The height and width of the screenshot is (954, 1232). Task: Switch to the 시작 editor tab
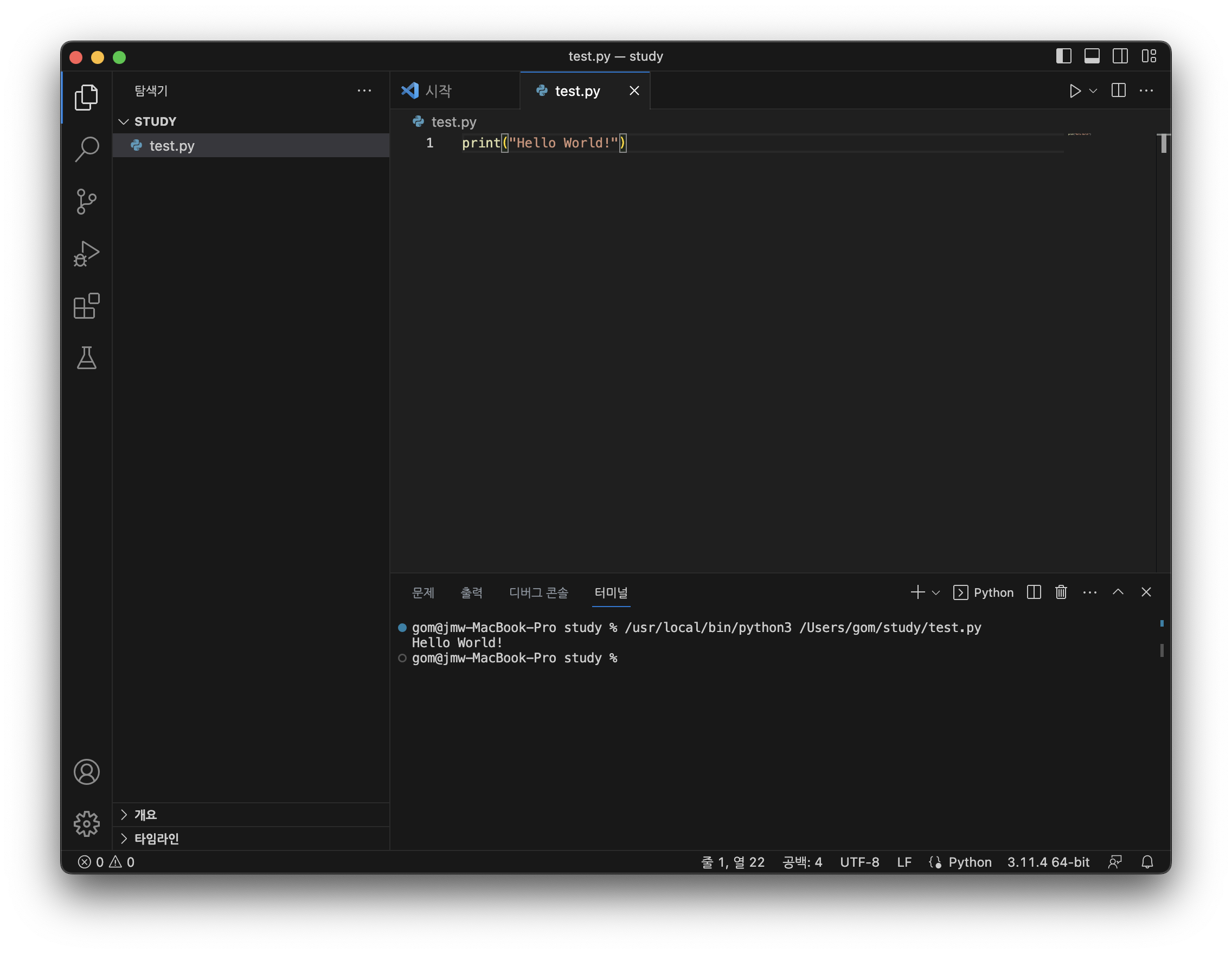pyautogui.click(x=439, y=91)
